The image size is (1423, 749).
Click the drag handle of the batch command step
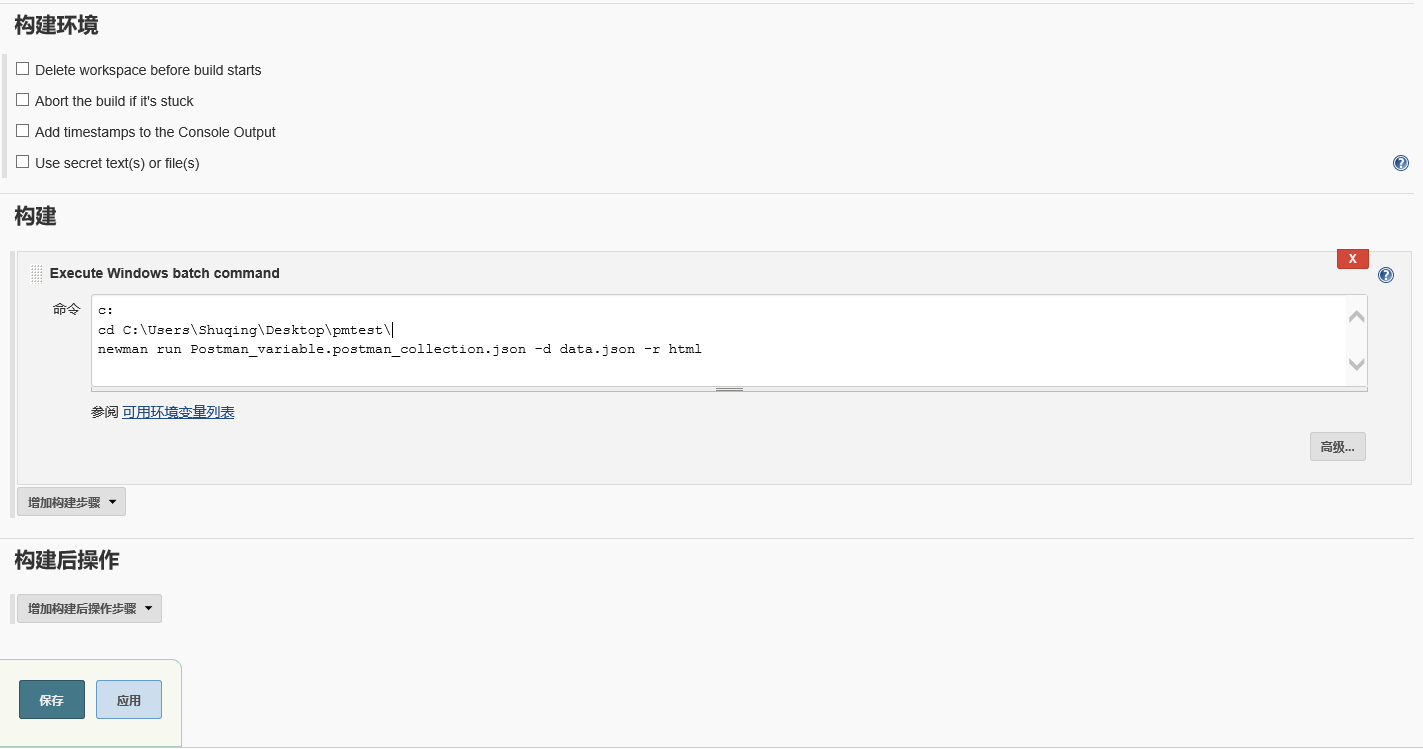(x=36, y=273)
